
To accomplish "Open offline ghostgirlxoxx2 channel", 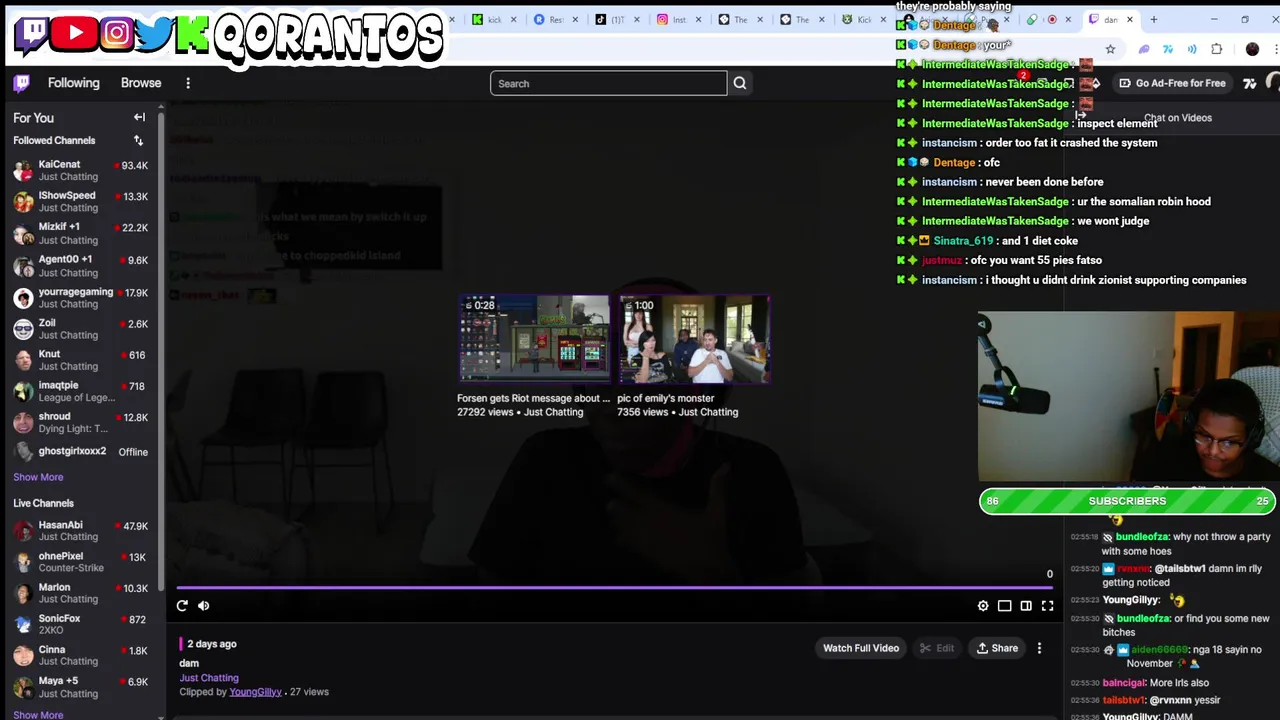I will point(80,451).
